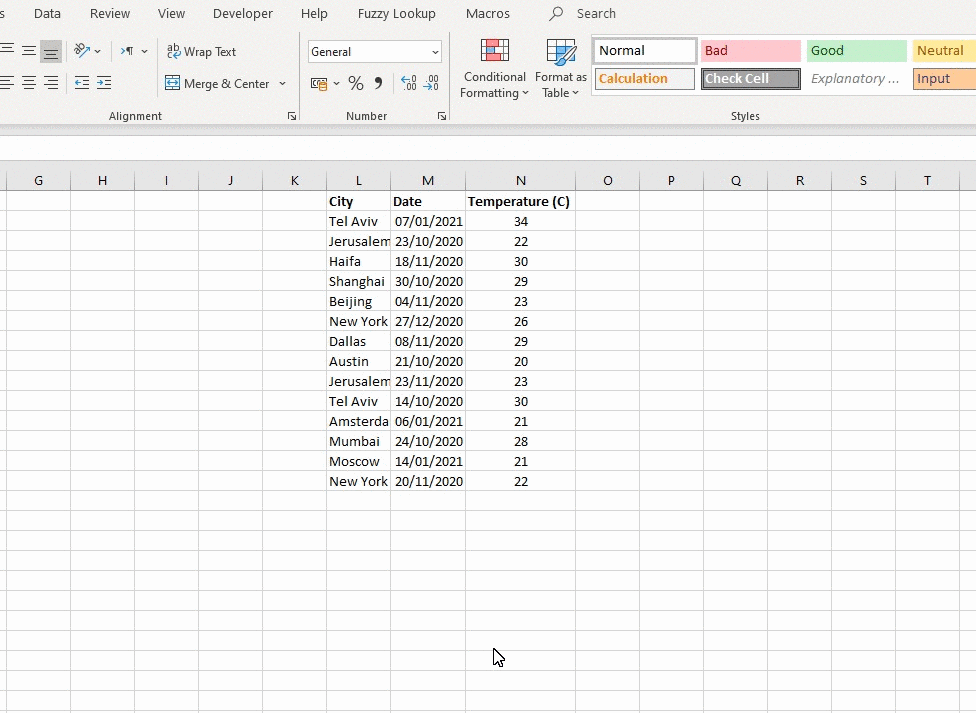The width and height of the screenshot is (976, 713).
Task: Open Alignment settings dialog launcher
Action: [x=292, y=117]
